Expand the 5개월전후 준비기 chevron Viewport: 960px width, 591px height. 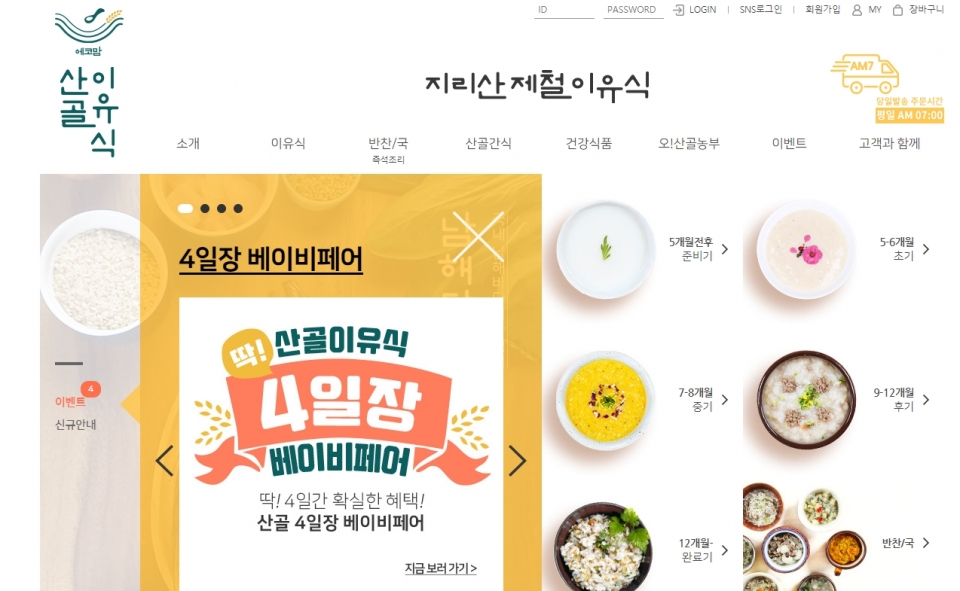(x=725, y=249)
